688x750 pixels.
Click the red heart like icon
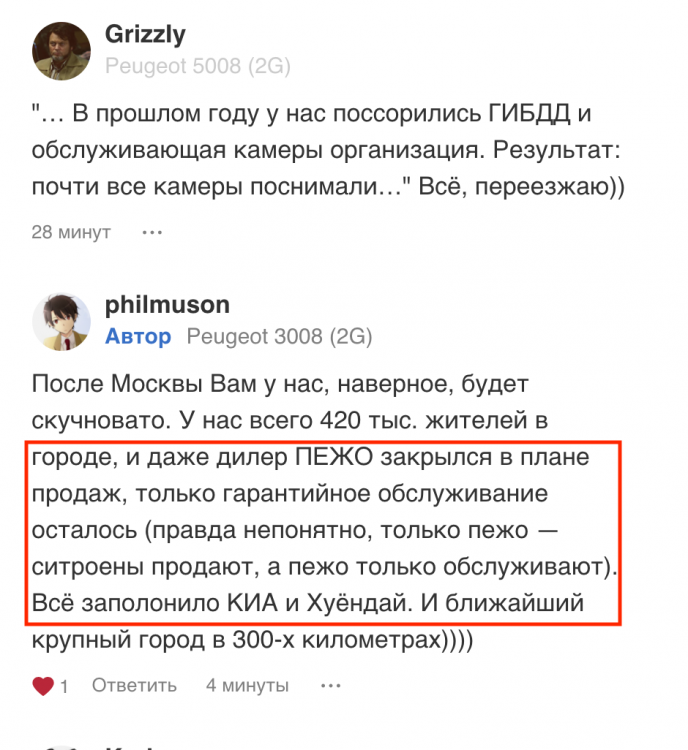[43, 686]
